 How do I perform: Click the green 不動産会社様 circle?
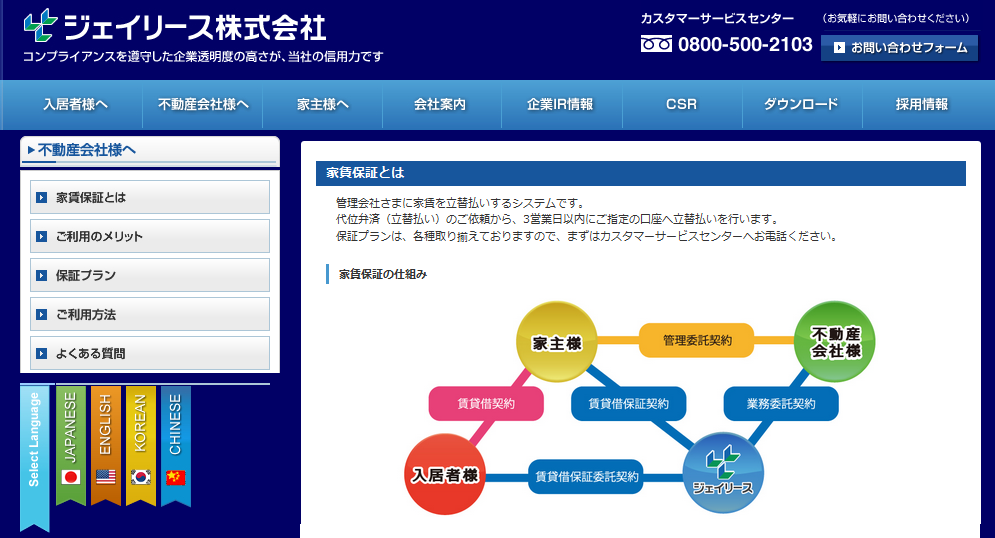click(835, 342)
